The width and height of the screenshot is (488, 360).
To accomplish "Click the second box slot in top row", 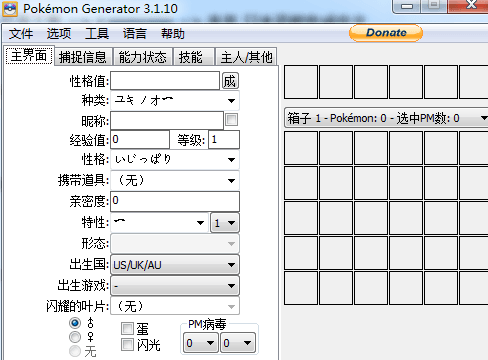I will (336, 148).
